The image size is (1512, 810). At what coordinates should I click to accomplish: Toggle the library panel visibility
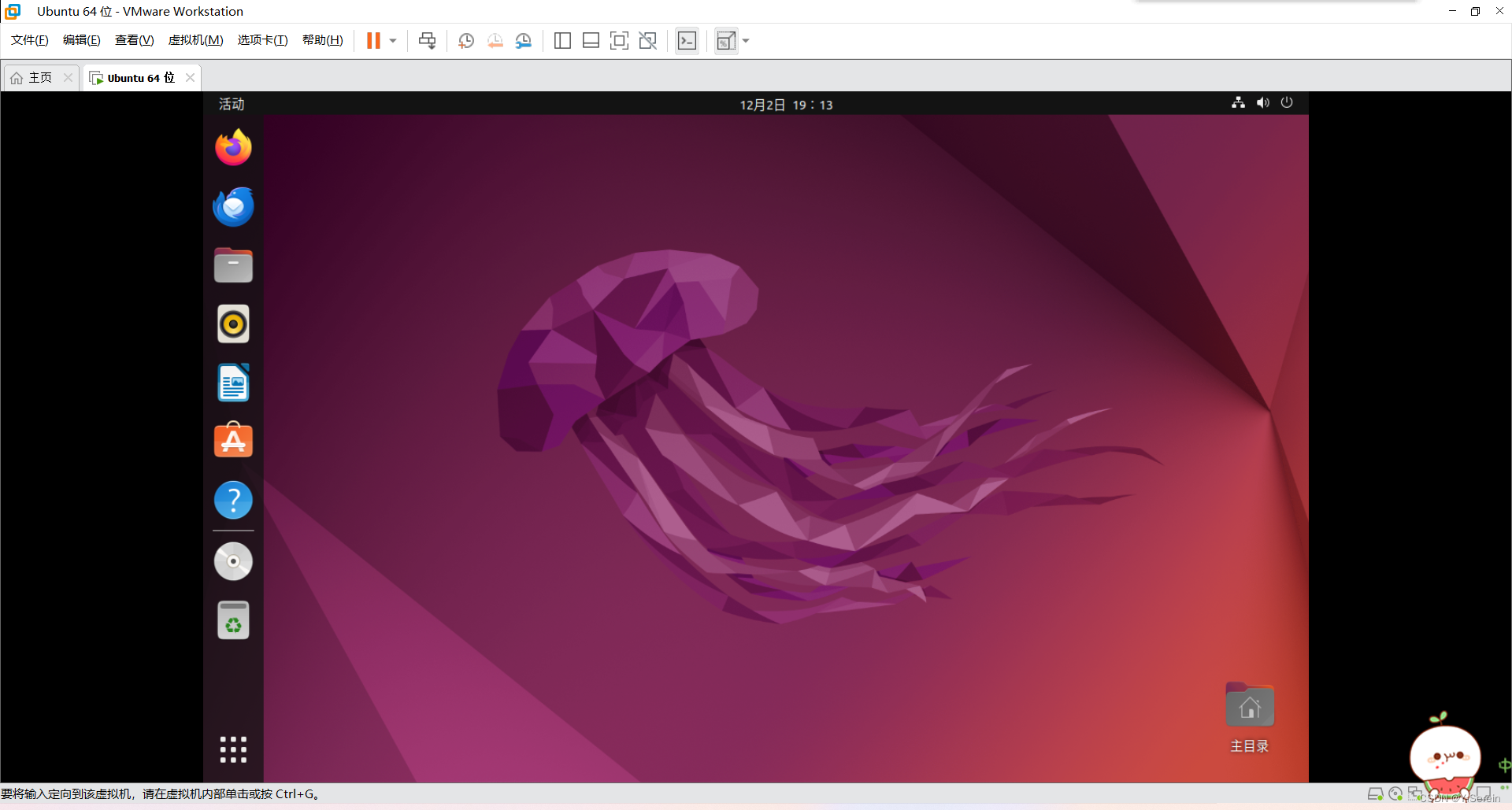(x=562, y=40)
